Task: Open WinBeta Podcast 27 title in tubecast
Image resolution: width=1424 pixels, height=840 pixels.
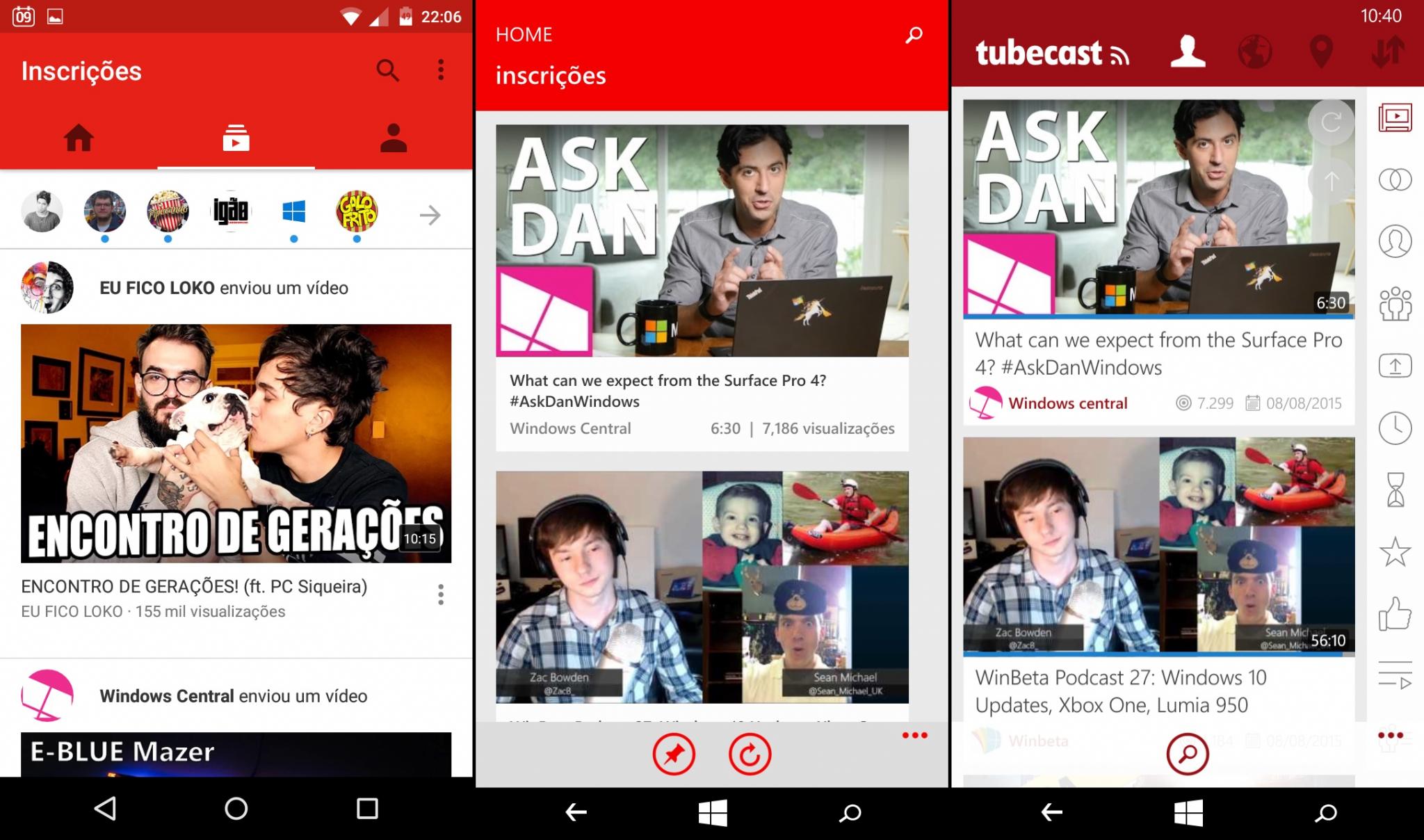Action: click(1121, 691)
